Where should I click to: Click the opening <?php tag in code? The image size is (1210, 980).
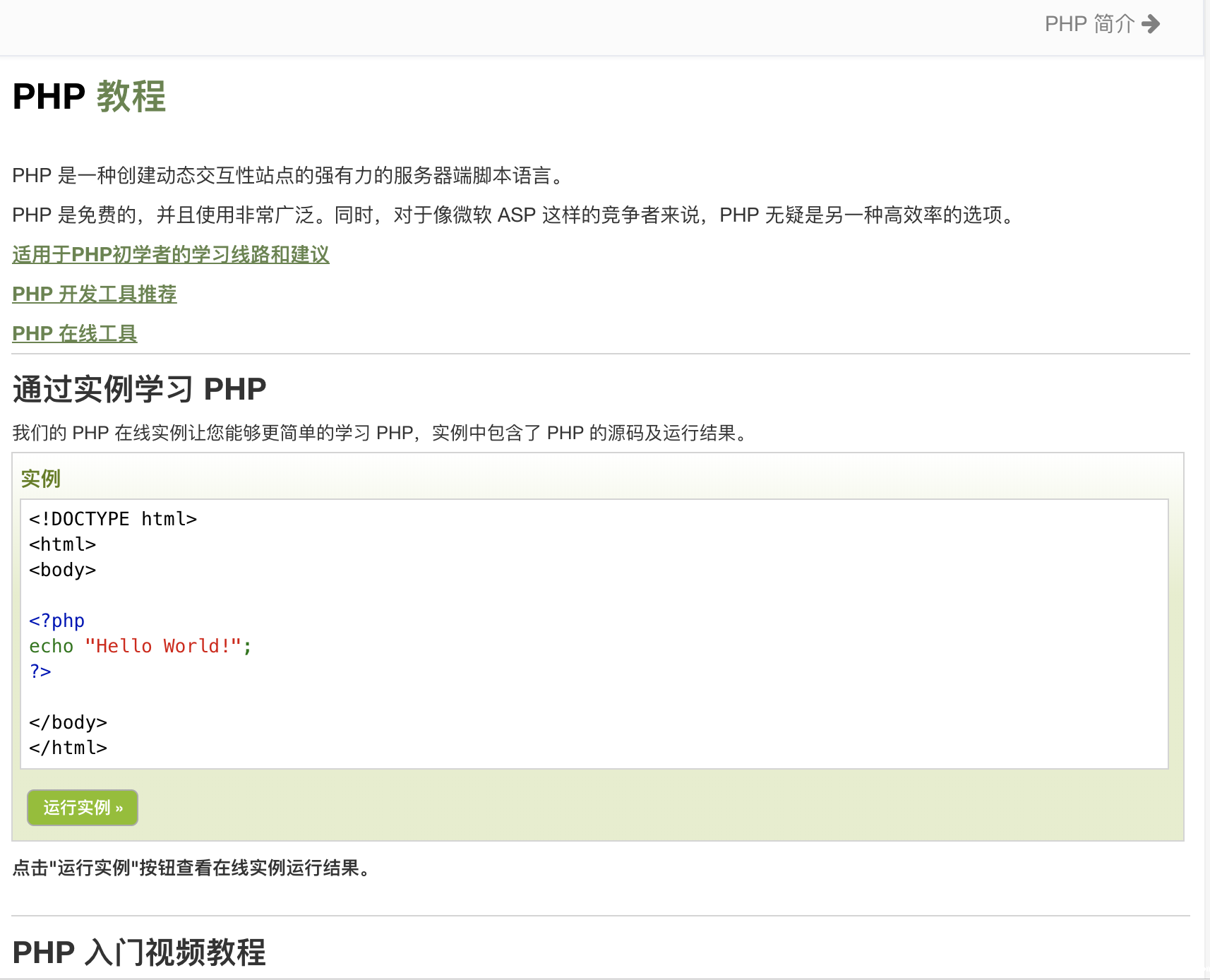(x=56, y=621)
